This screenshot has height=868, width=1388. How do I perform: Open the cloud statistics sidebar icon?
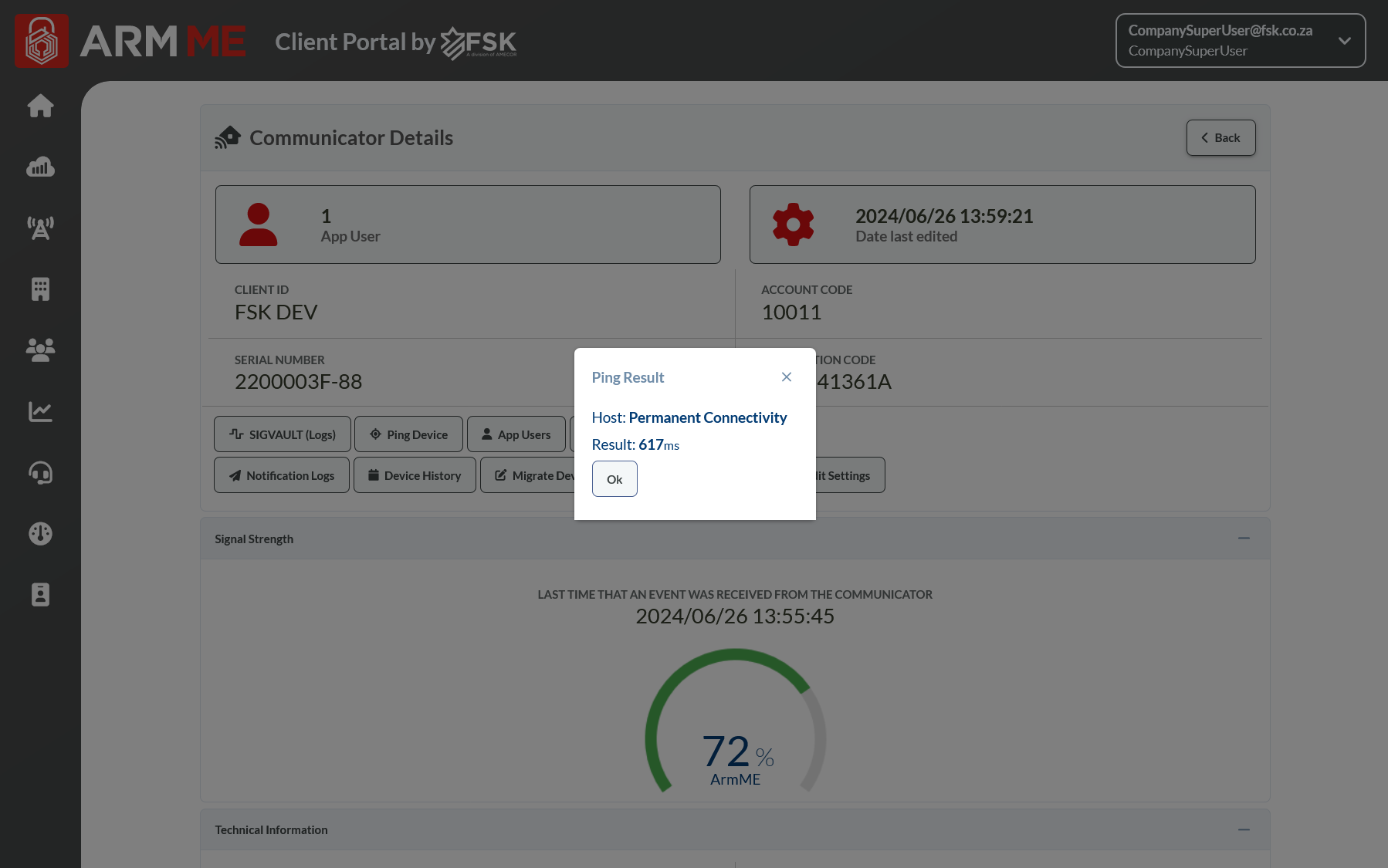tap(40, 167)
